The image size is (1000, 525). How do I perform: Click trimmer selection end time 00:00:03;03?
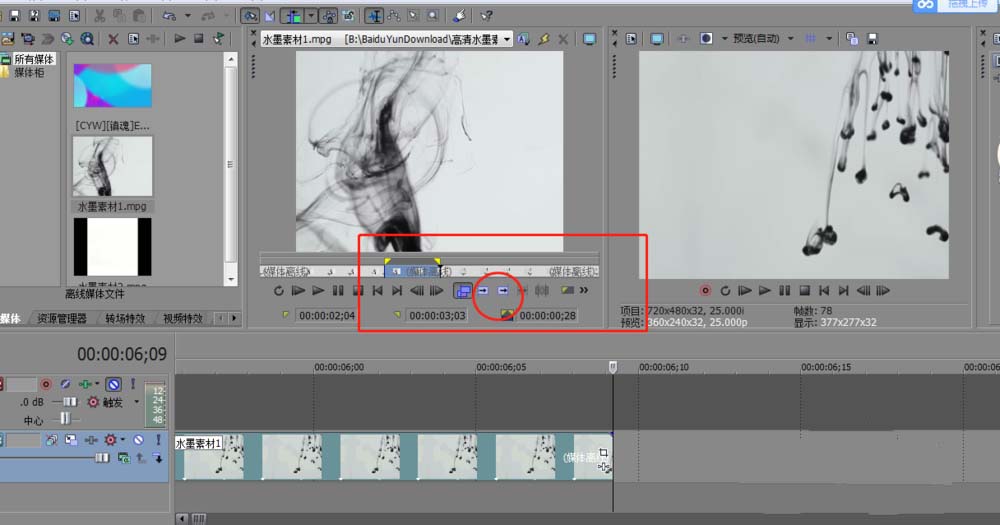pyautogui.click(x=438, y=315)
